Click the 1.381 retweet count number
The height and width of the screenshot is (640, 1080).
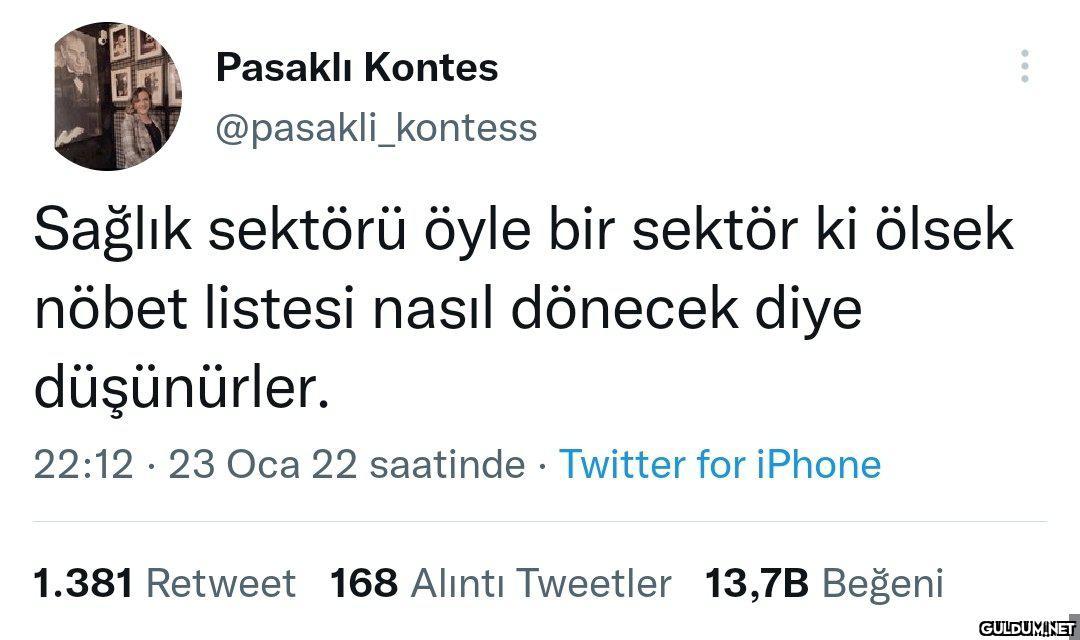[x=84, y=582]
